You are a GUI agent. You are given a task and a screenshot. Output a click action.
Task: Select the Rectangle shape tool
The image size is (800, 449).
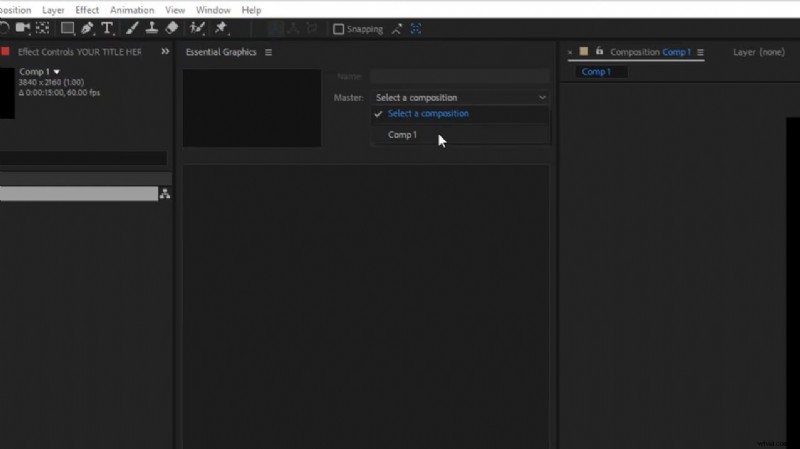pyautogui.click(x=67, y=29)
